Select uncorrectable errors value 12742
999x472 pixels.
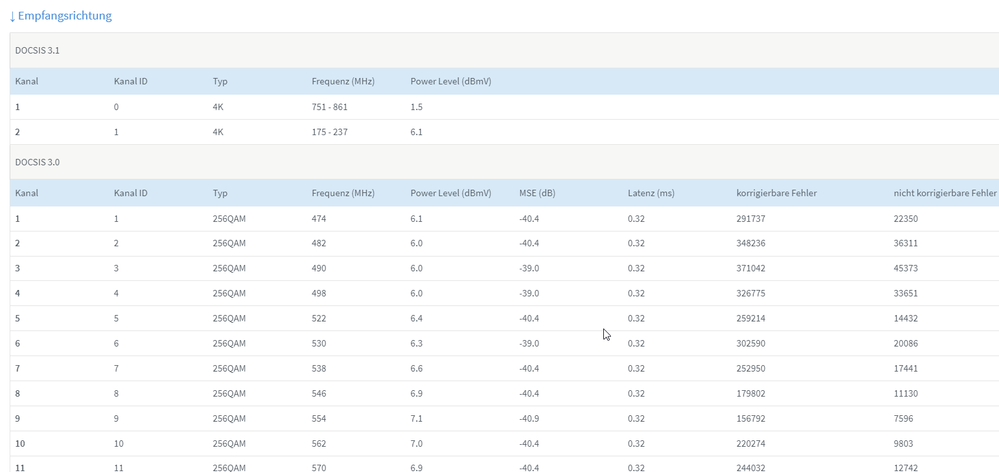pyautogui.click(x=906, y=468)
